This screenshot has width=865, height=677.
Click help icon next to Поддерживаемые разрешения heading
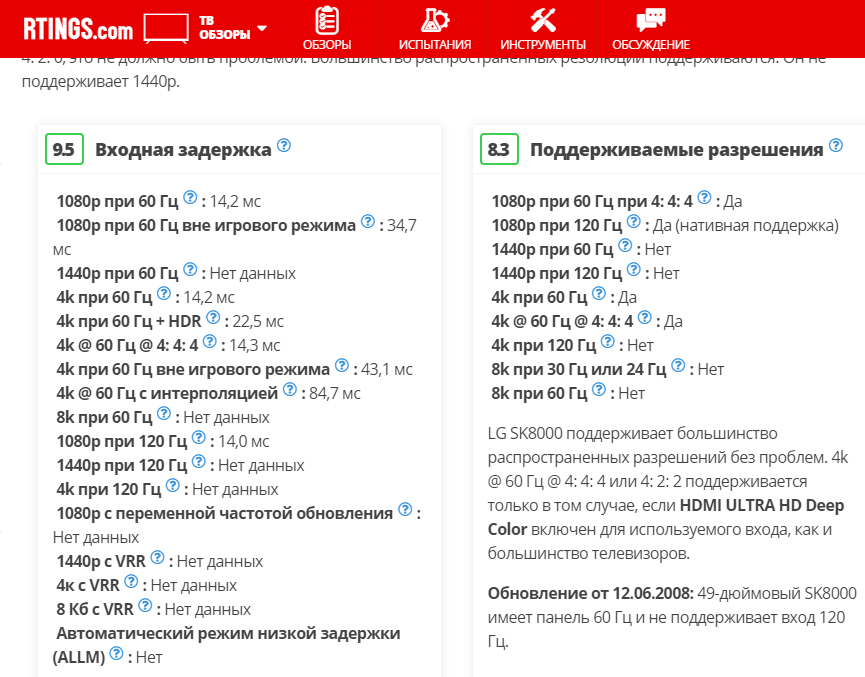[x=836, y=146]
